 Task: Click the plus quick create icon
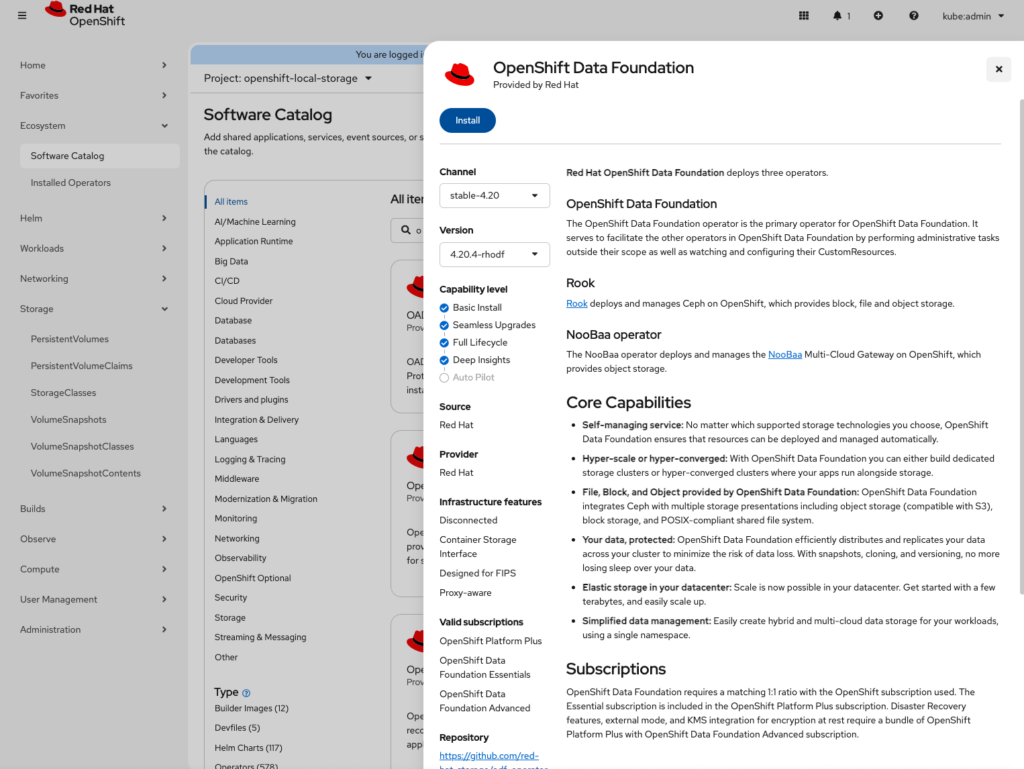tap(878, 15)
